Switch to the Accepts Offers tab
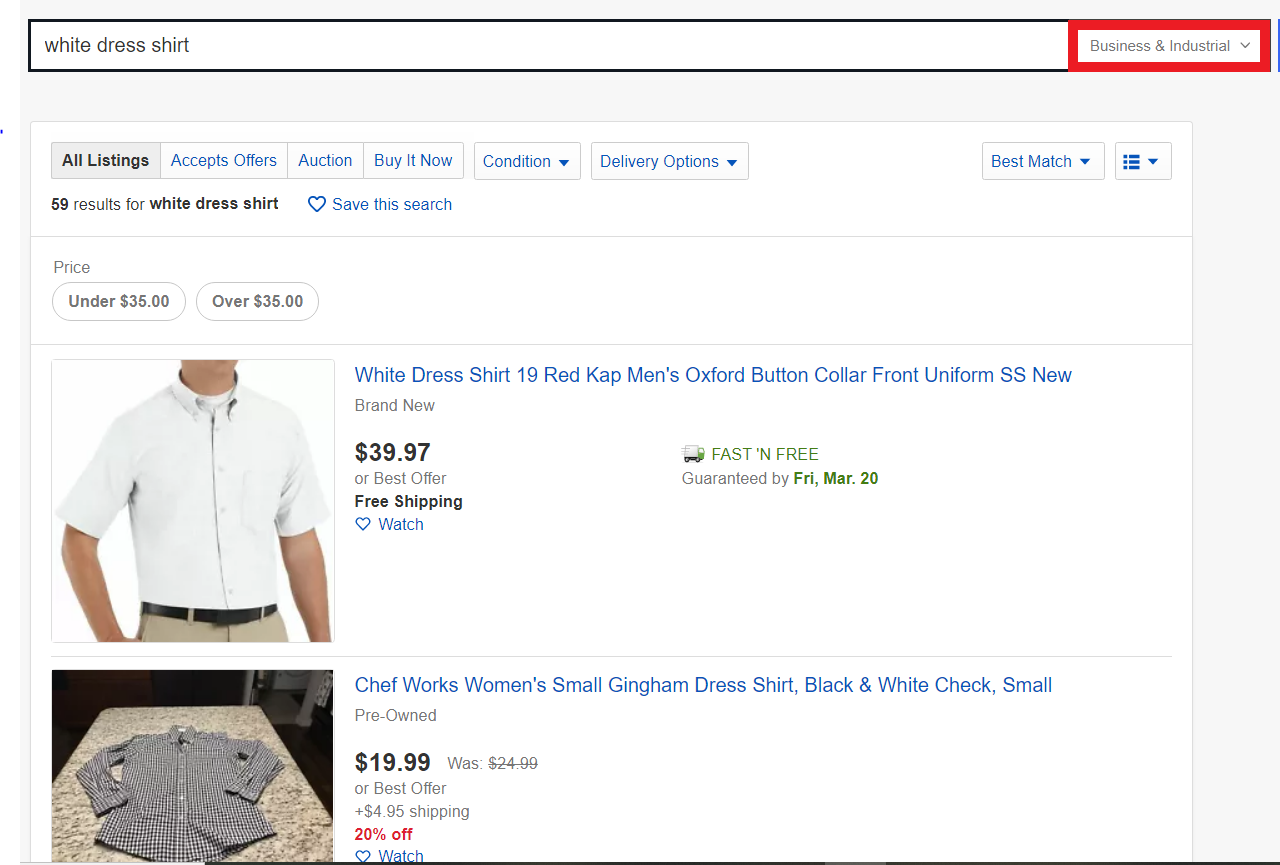The width and height of the screenshot is (1280, 865). click(223, 160)
